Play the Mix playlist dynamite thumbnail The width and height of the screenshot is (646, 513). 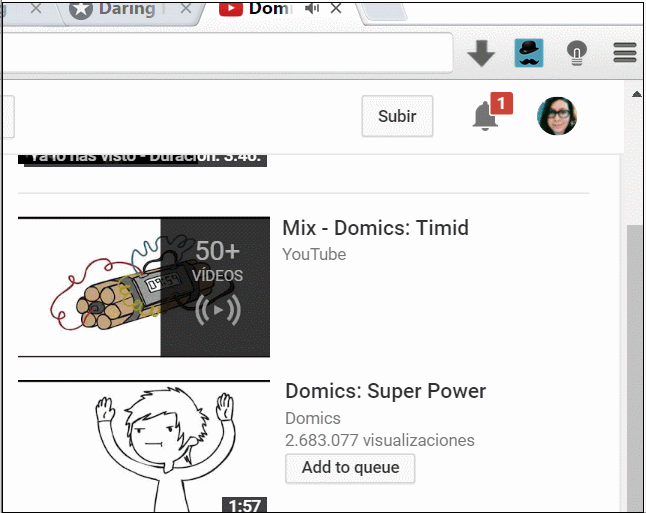tap(143, 287)
